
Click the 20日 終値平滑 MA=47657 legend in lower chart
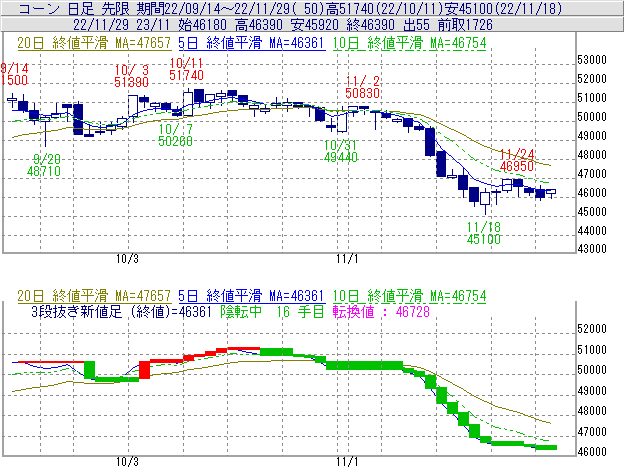94,296
